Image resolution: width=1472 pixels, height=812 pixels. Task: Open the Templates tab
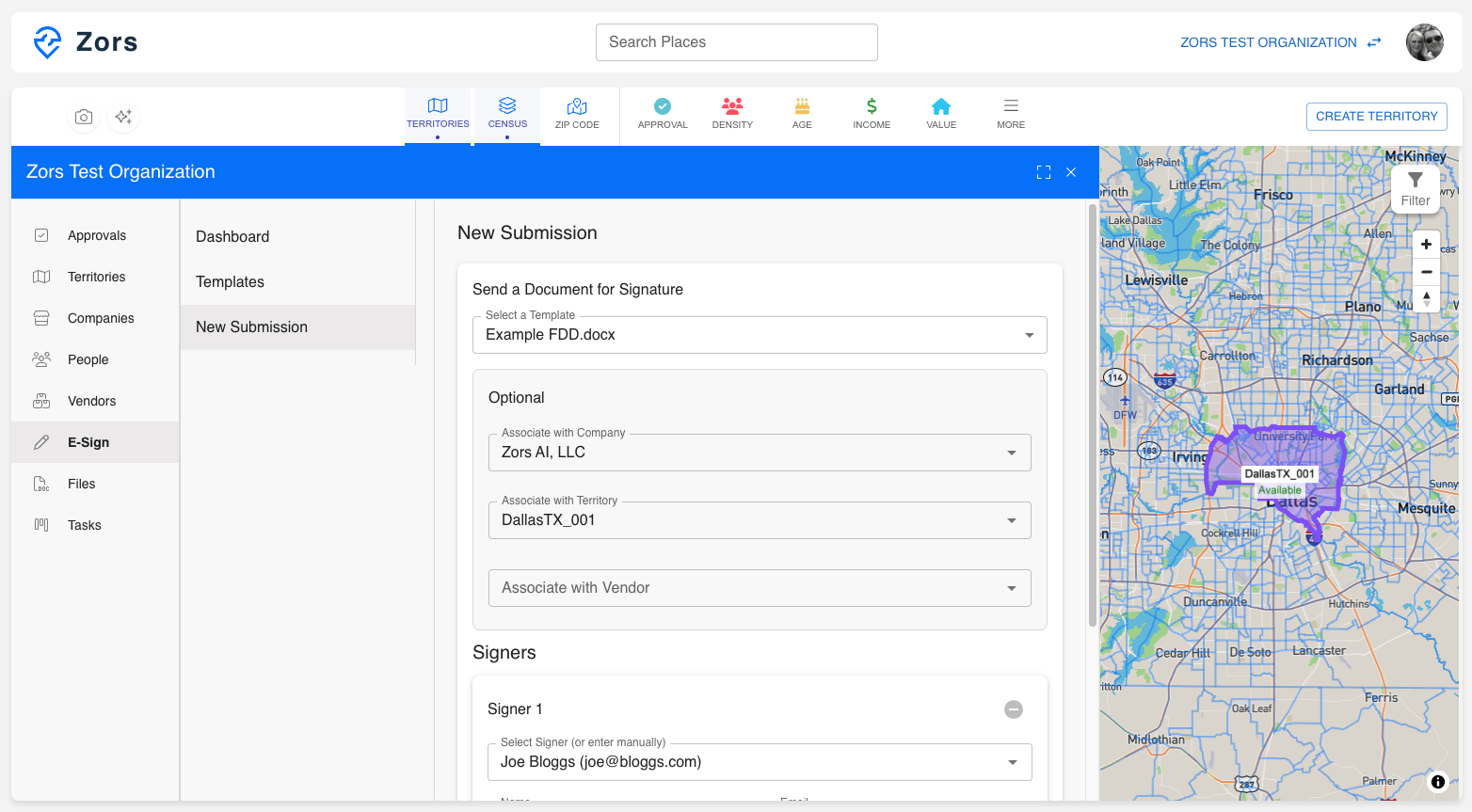coord(231,282)
